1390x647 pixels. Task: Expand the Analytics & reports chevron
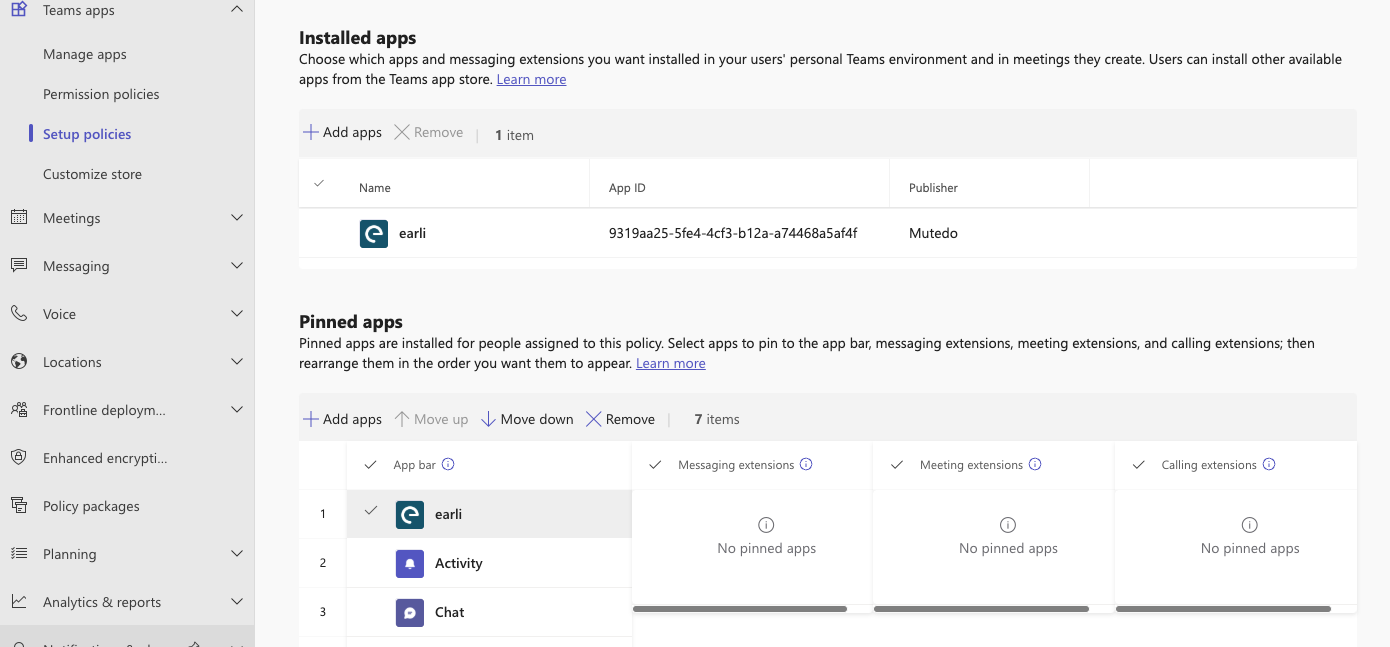(x=237, y=602)
